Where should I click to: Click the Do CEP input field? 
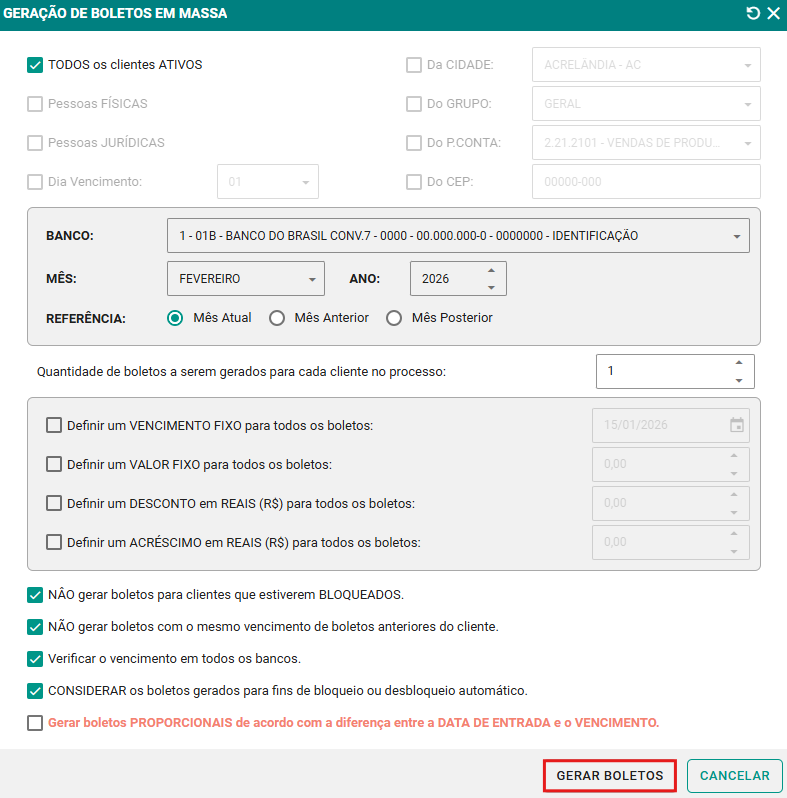[x=646, y=182]
